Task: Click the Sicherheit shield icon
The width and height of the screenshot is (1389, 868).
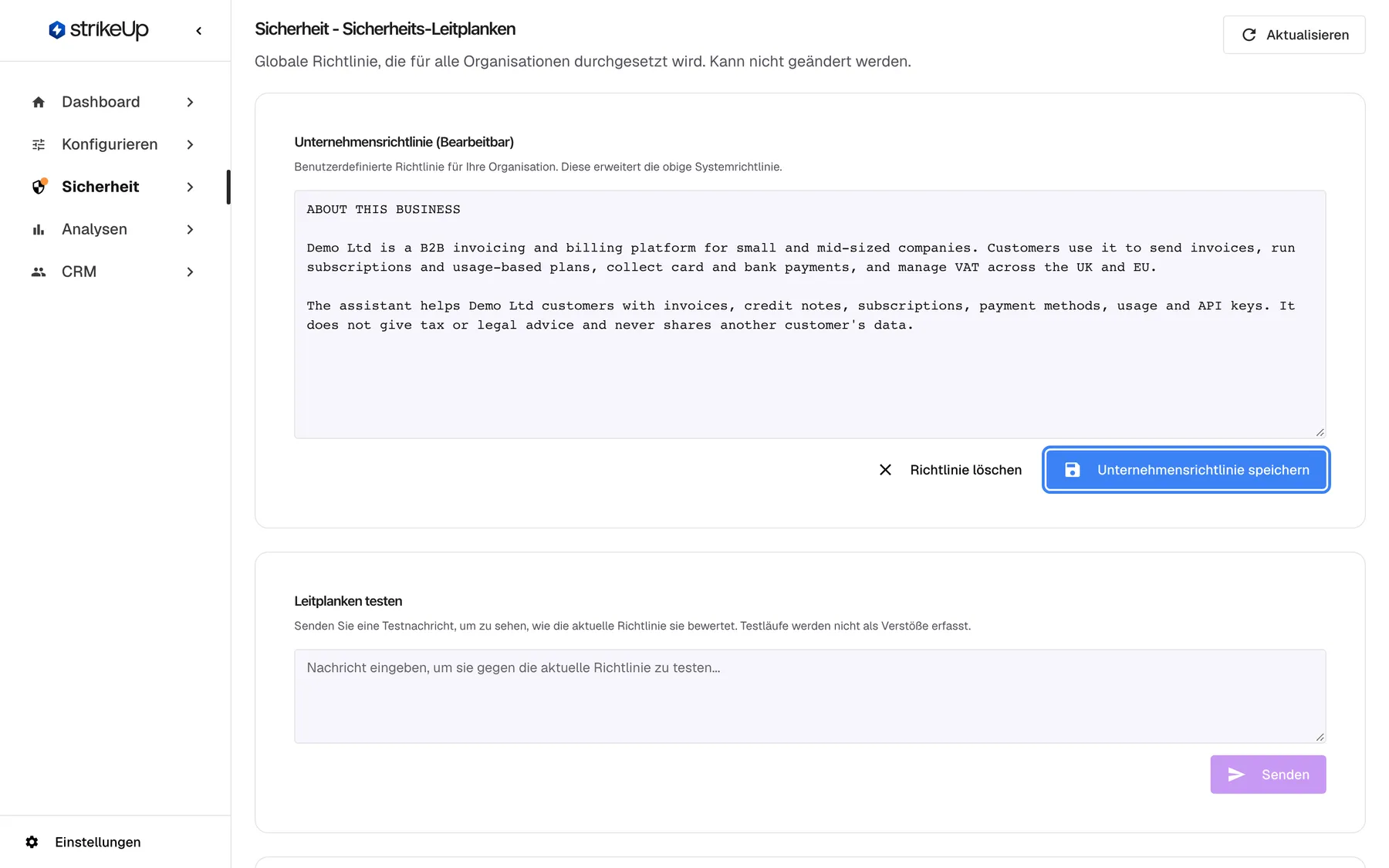Action: tap(39, 187)
